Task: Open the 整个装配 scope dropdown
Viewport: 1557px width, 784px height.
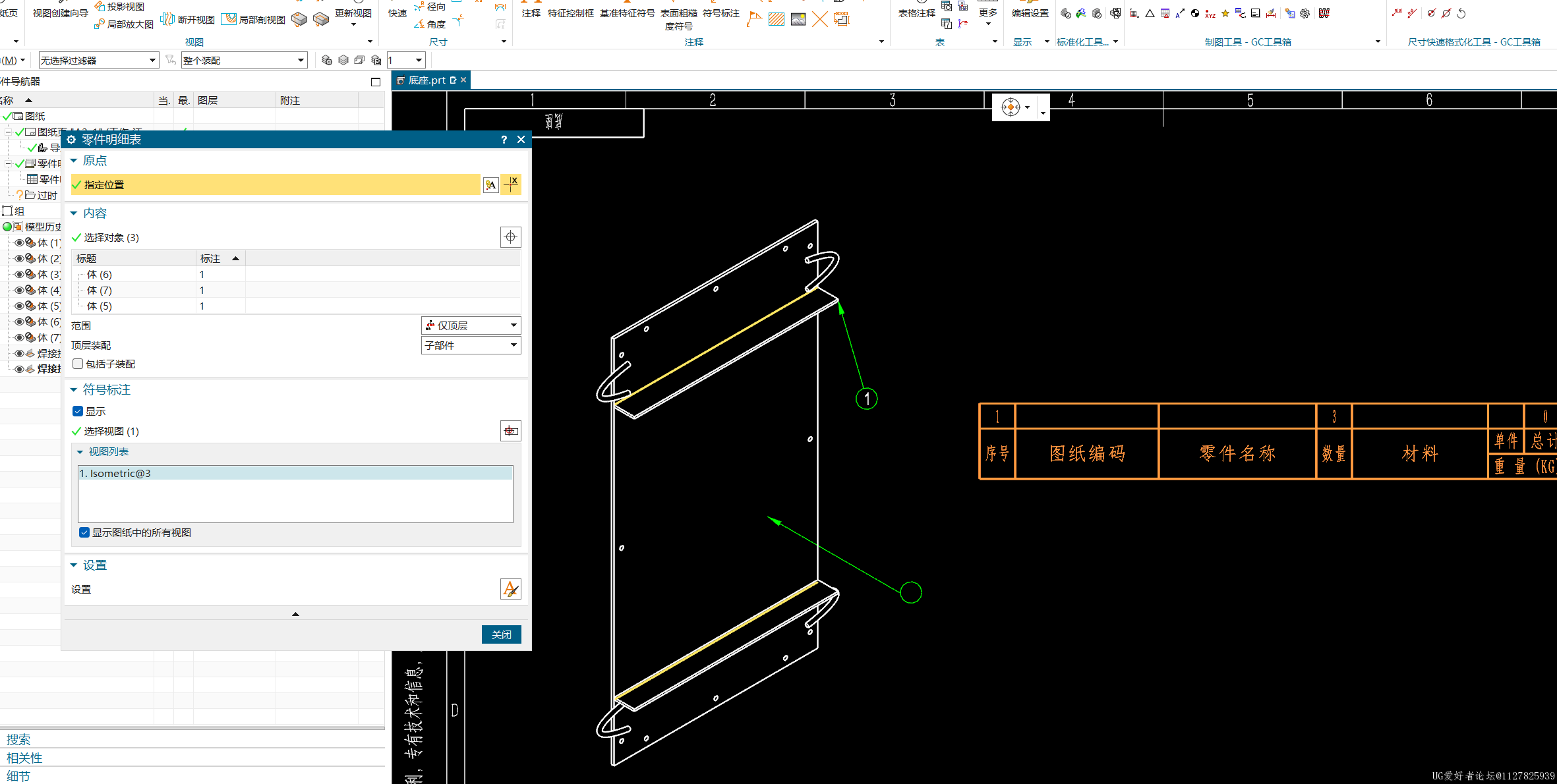Action: click(x=245, y=60)
